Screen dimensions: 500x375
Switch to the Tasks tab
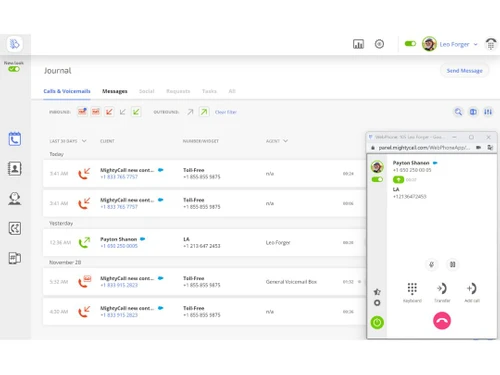[209, 91]
